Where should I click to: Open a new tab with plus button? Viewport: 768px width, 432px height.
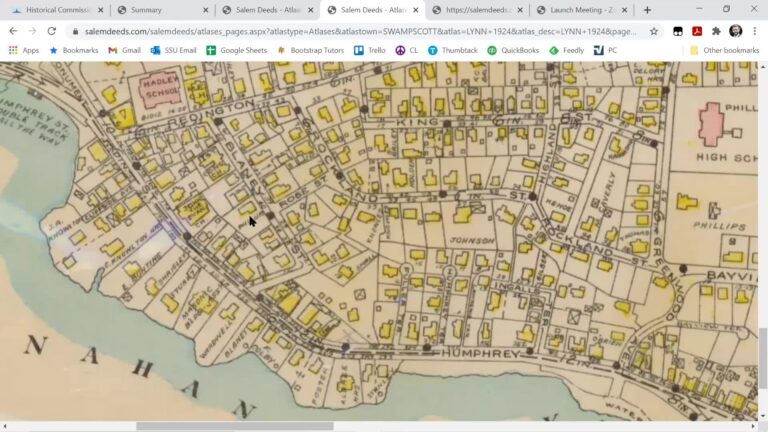point(647,10)
